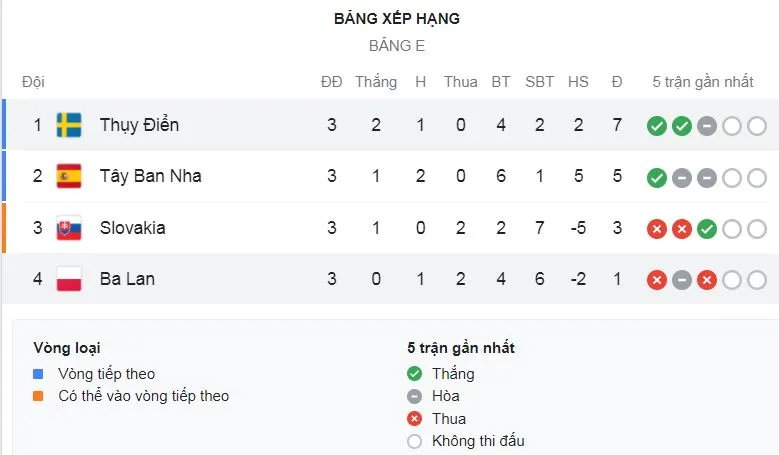This screenshot has width=779, height=455.
Task: Click Spain's green win form icon
Action: point(657,177)
